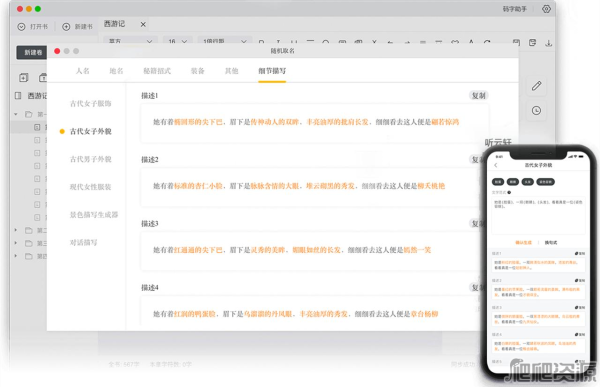Click the 码字助手 label in title bar
The height and width of the screenshot is (387, 600).
(x=514, y=9)
